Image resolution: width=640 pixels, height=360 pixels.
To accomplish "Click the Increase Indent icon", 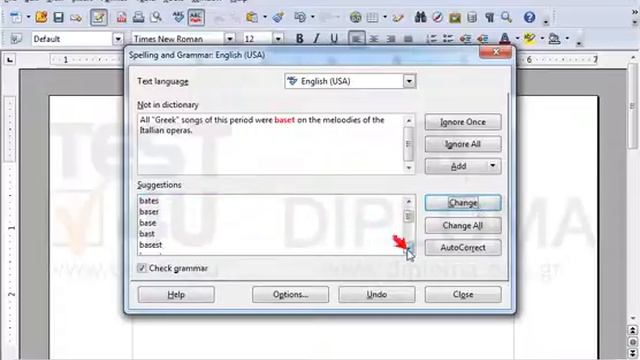I will coord(482,39).
